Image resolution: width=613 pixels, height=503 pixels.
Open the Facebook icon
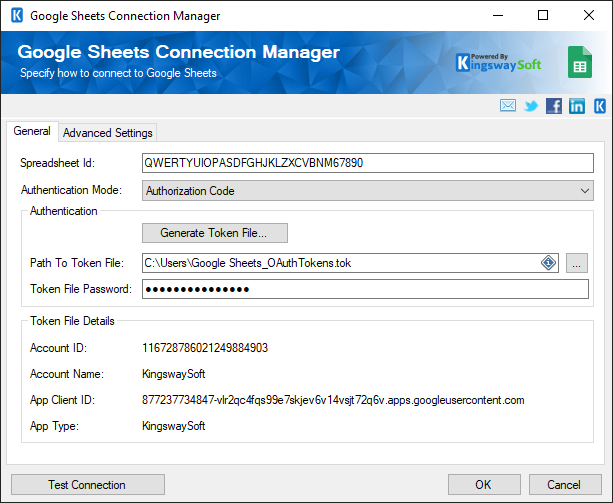click(x=554, y=106)
